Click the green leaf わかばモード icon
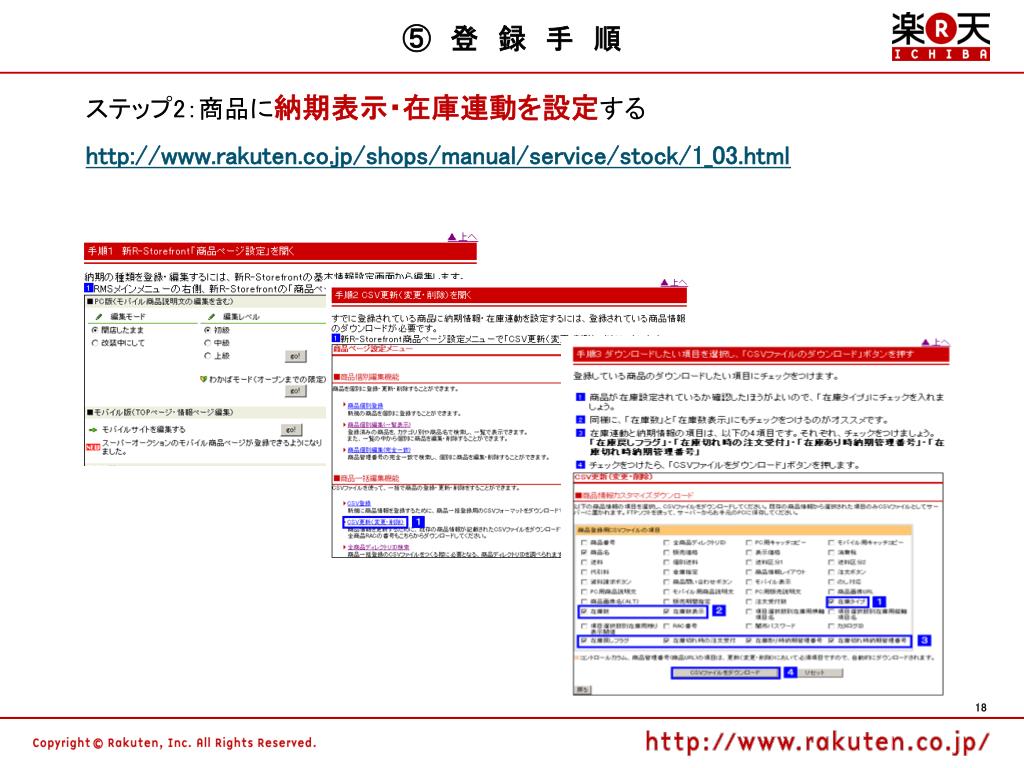 tap(204, 379)
